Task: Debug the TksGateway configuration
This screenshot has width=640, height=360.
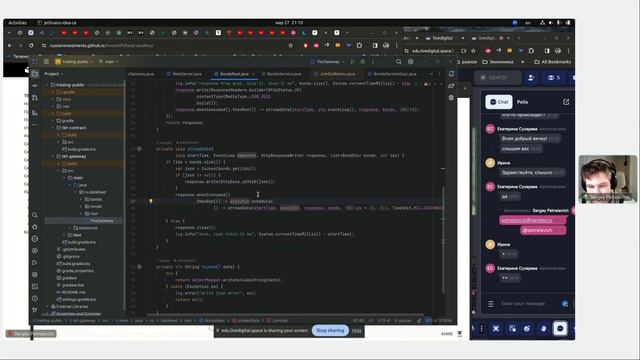Action: tap(362, 62)
